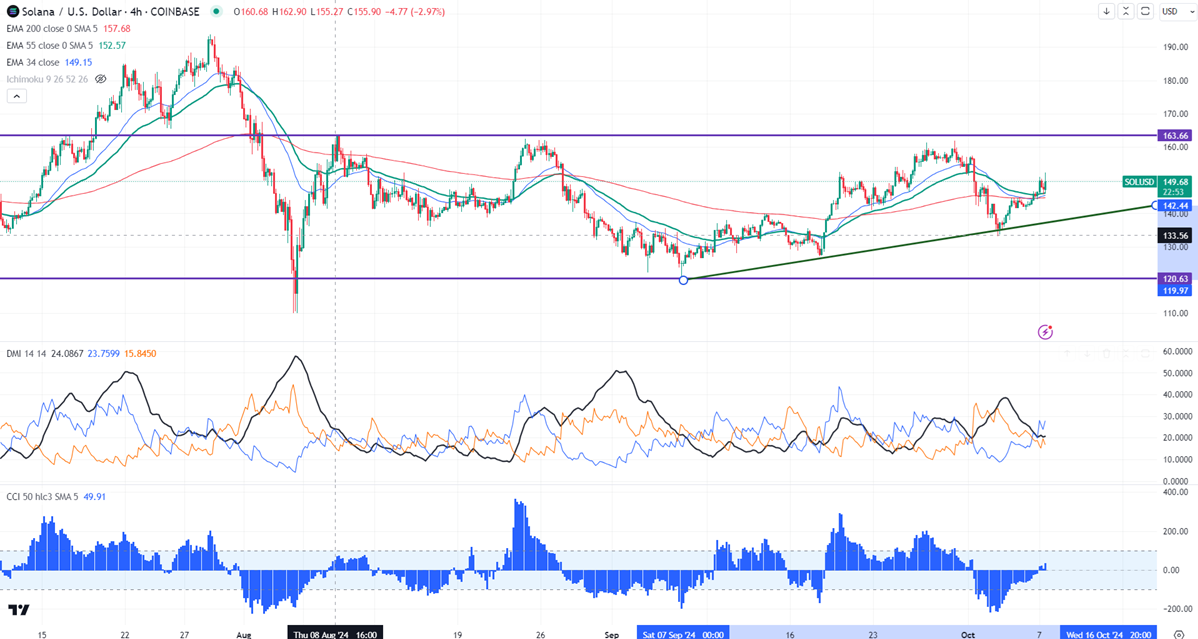
Task: Click the SOLUSD price label on axis
Action: [x=1139, y=182]
